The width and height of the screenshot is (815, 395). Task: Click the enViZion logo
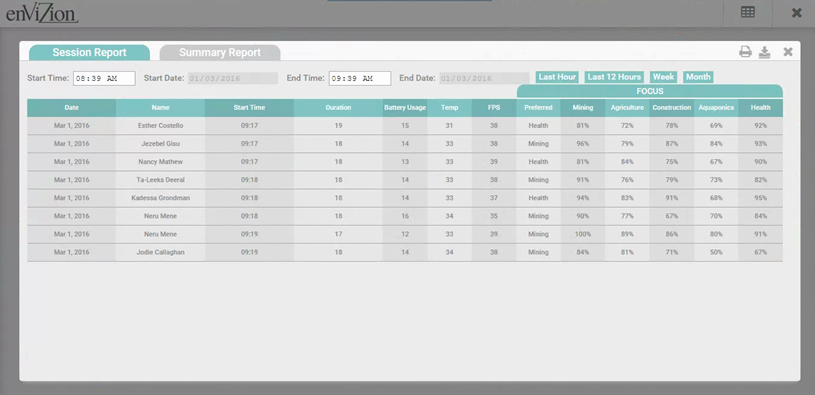pos(42,14)
